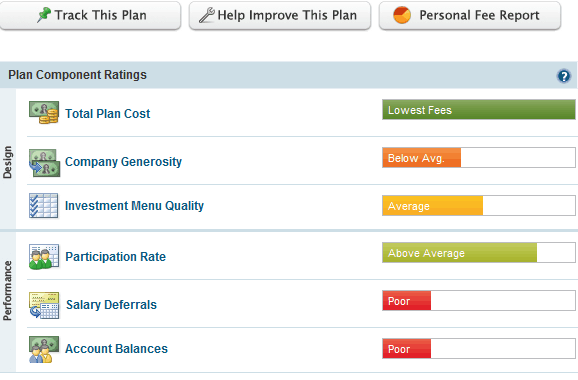Image resolution: width=578 pixels, height=380 pixels.
Task: Click the Salary Deferrals paycheck icon
Action: click(x=44, y=305)
